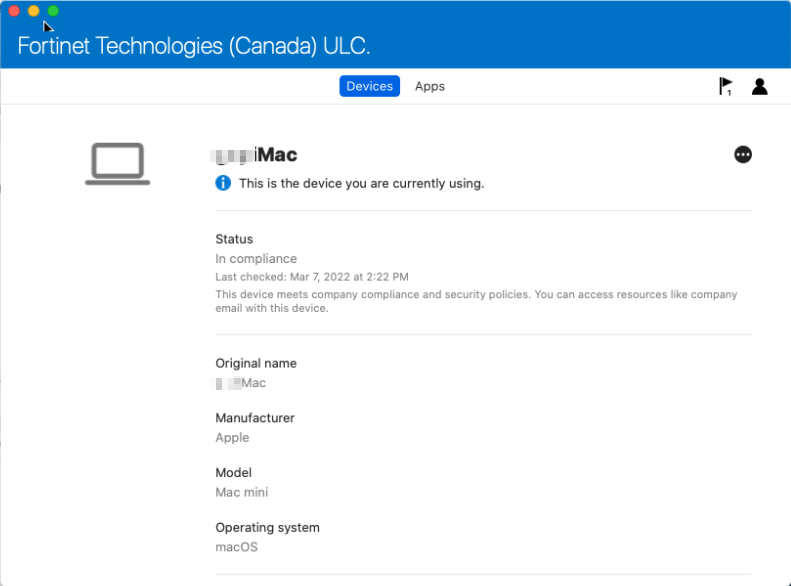Click the device name heading
791x586 pixels.
pos(256,155)
